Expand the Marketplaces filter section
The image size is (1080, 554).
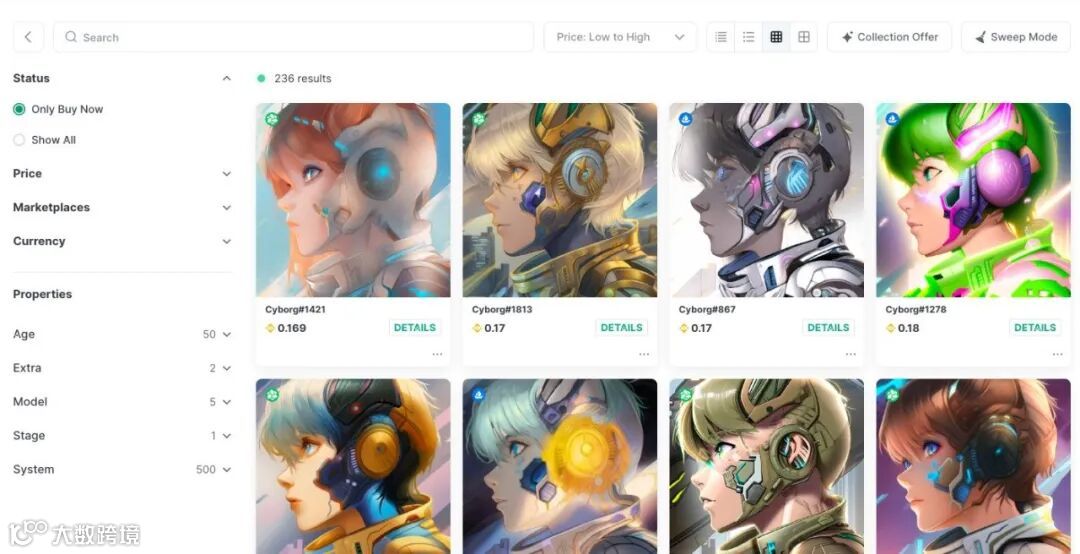122,207
